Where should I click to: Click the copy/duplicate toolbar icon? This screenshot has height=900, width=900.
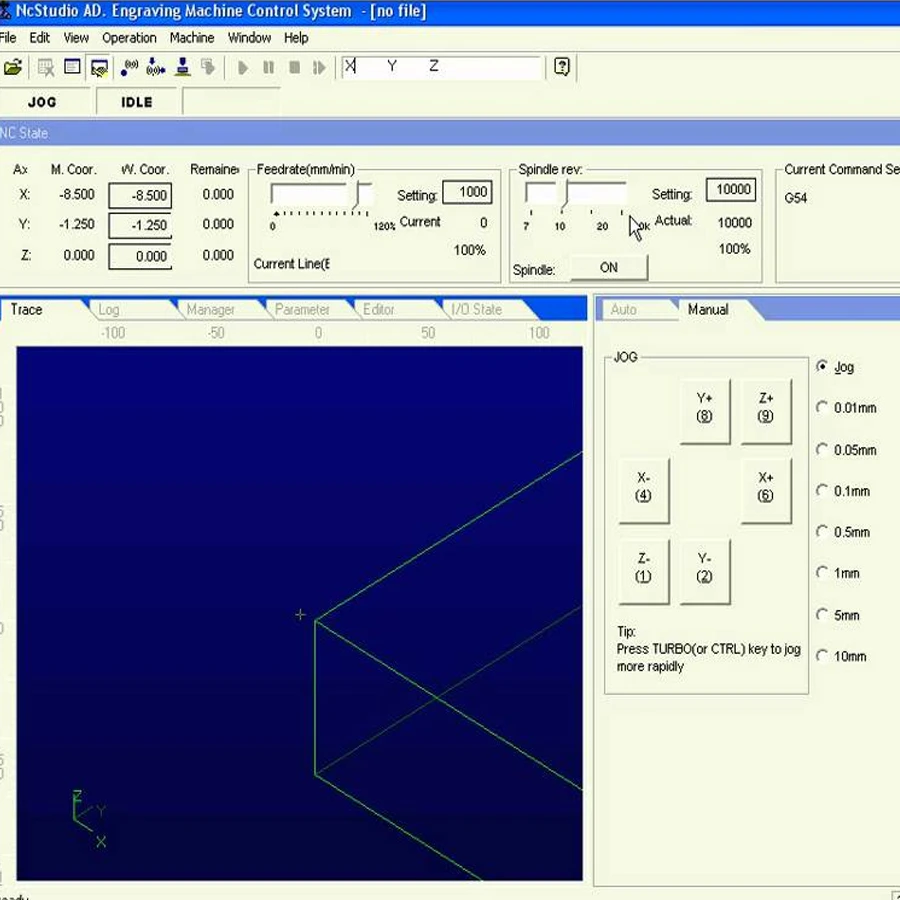pyautogui.click(x=207, y=68)
